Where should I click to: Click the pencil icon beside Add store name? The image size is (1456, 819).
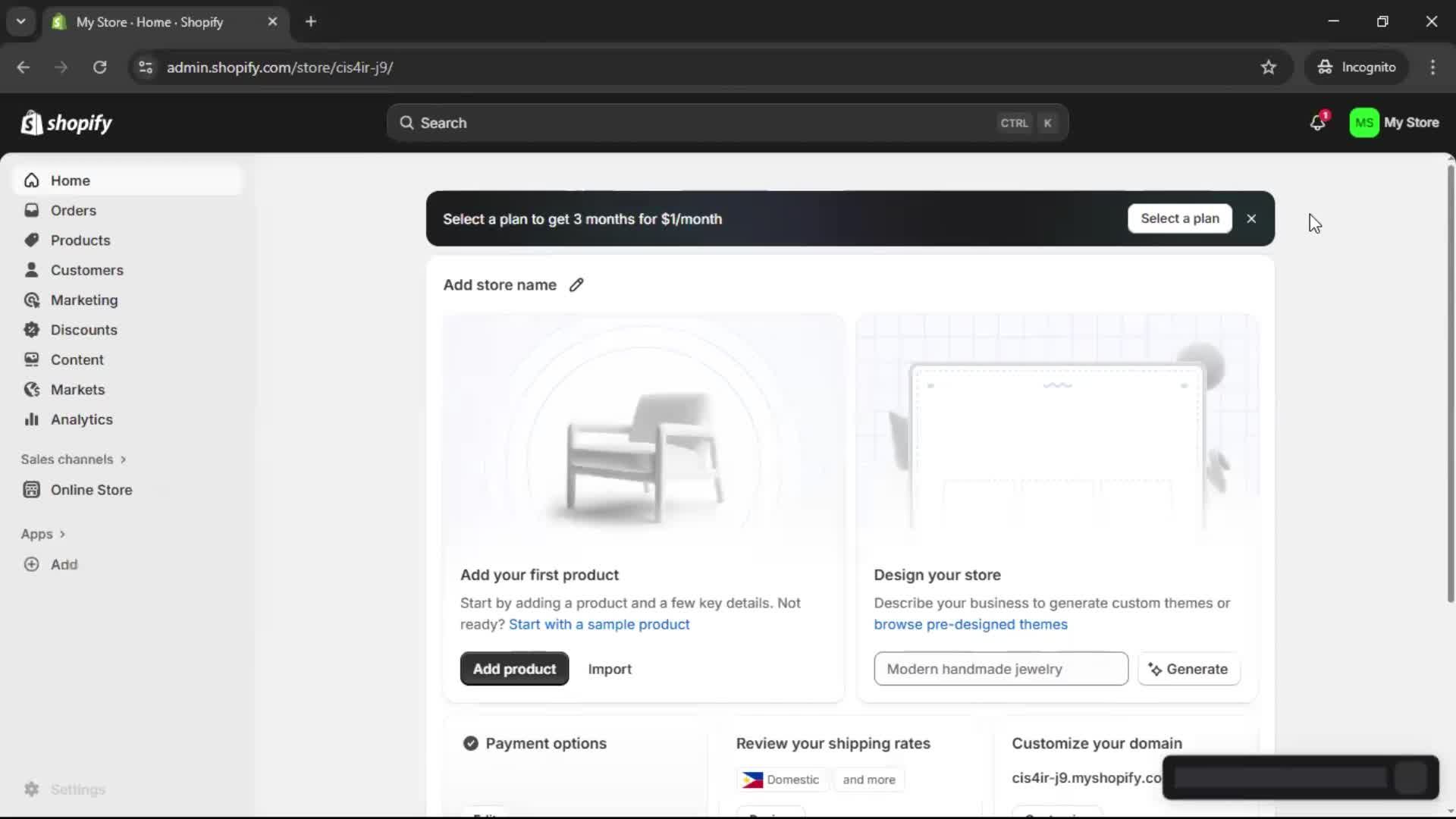[576, 285]
